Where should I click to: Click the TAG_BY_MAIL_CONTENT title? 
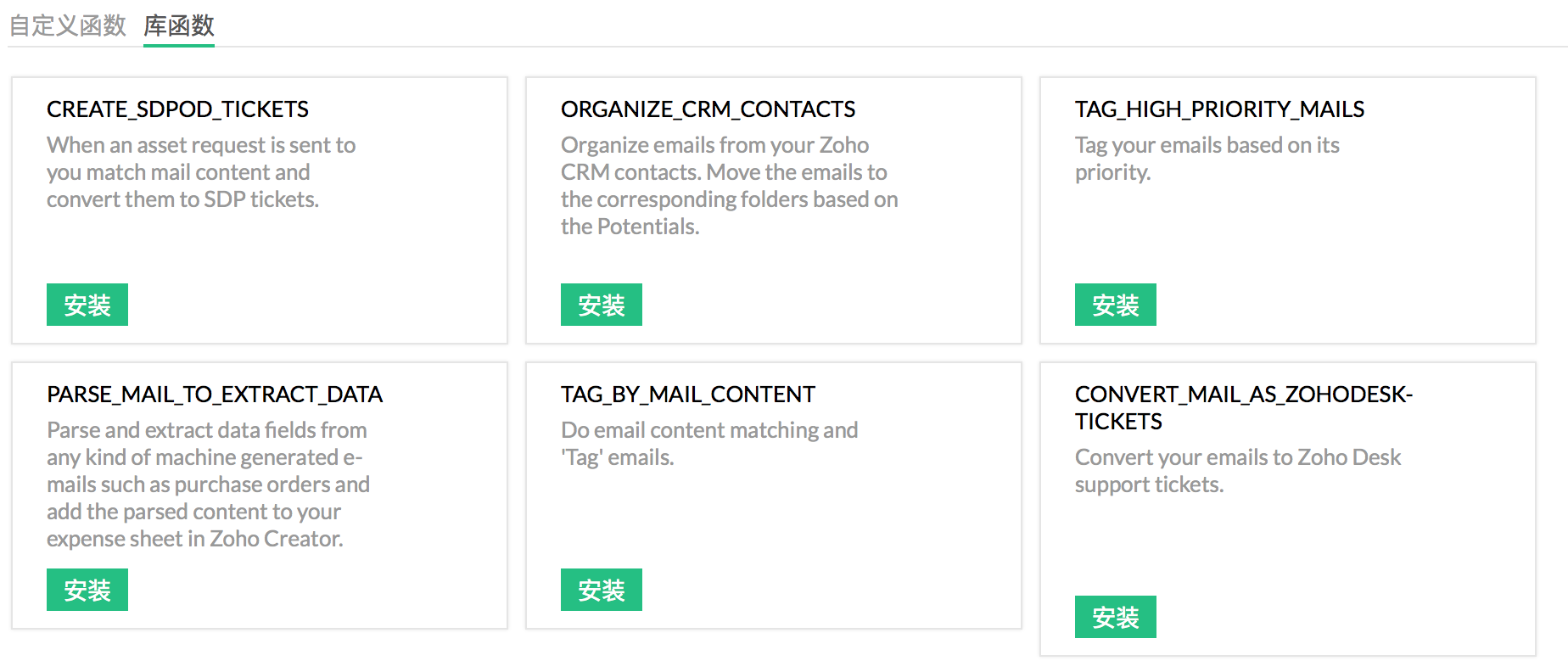pos(687,395)
